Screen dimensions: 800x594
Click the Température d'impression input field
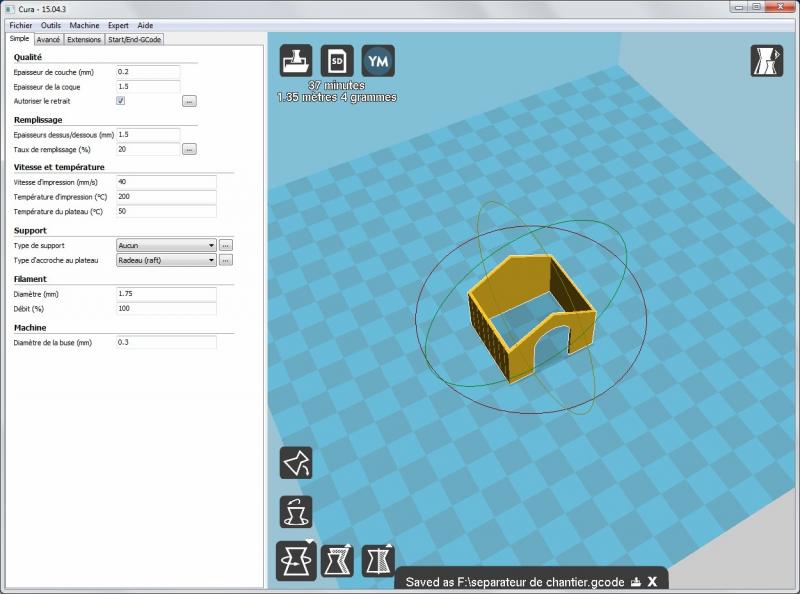coord(166,197)
